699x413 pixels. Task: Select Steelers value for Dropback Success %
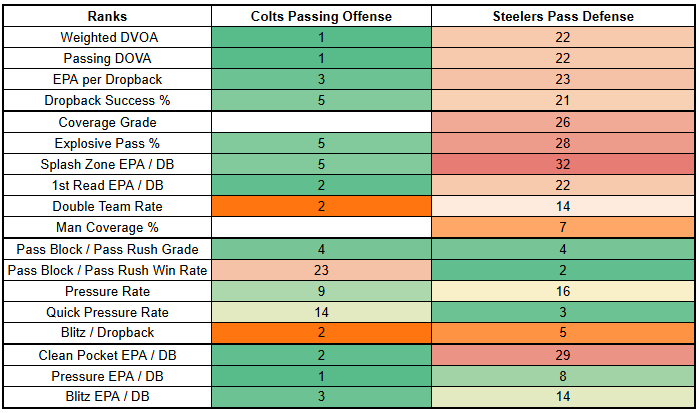coord(565,100)
